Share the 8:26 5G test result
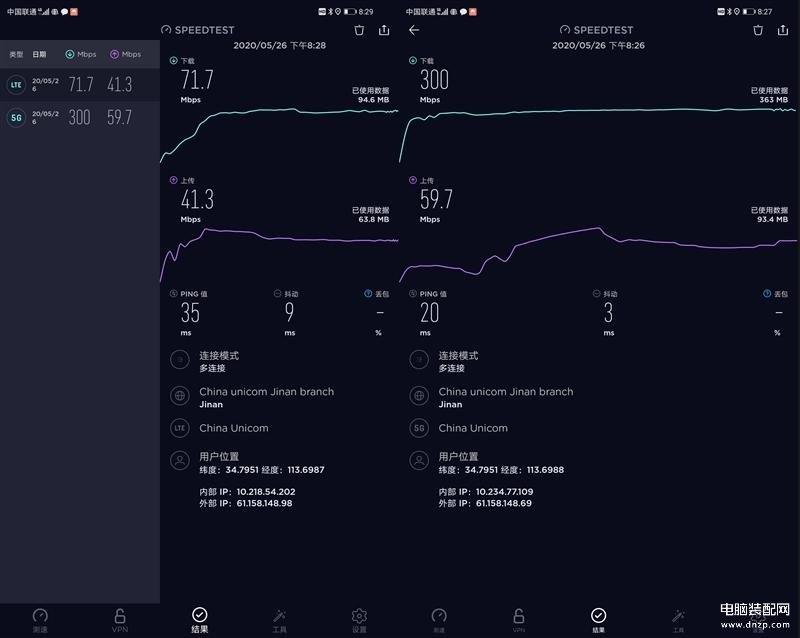Image resolution: width=800 pixels, height=638 pixels. (x=783, y=30)
